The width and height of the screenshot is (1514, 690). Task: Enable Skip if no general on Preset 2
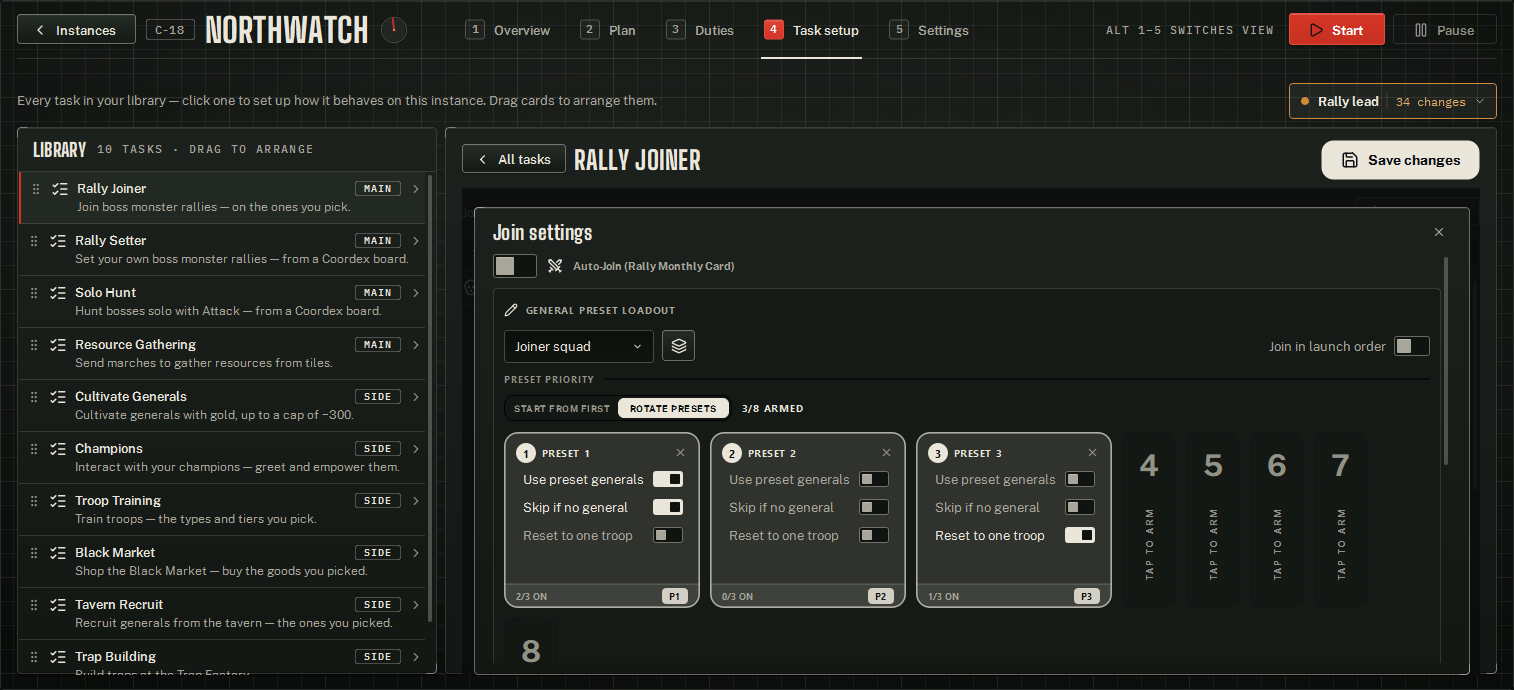click(x=874, y=508)
